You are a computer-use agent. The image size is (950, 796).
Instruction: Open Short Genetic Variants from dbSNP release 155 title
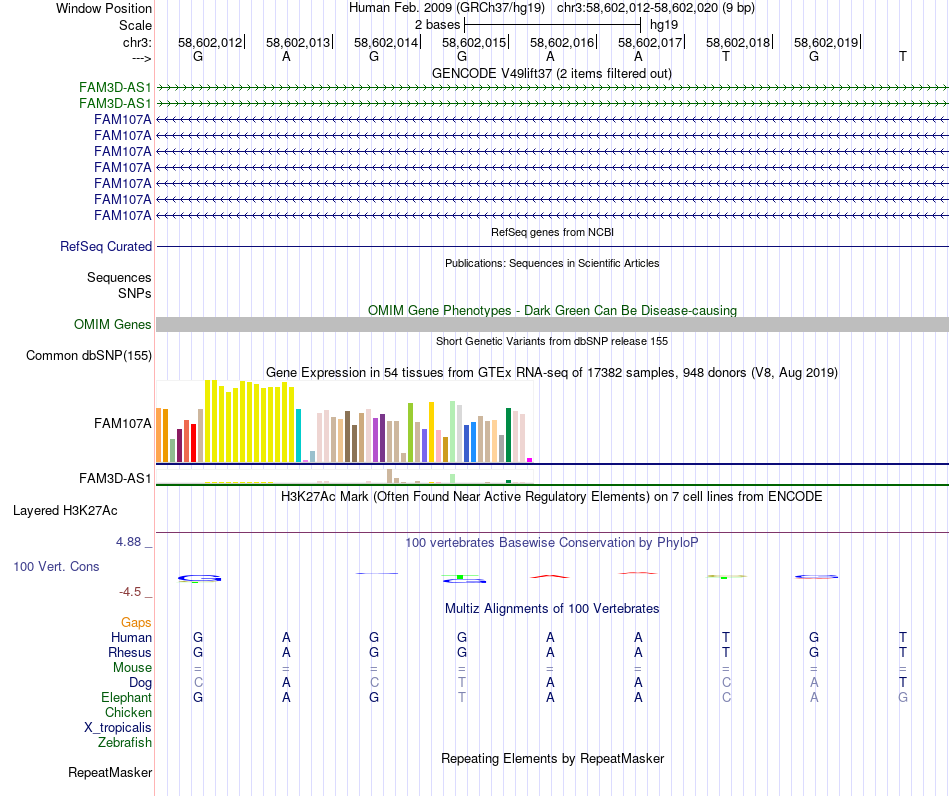(552, 341)
